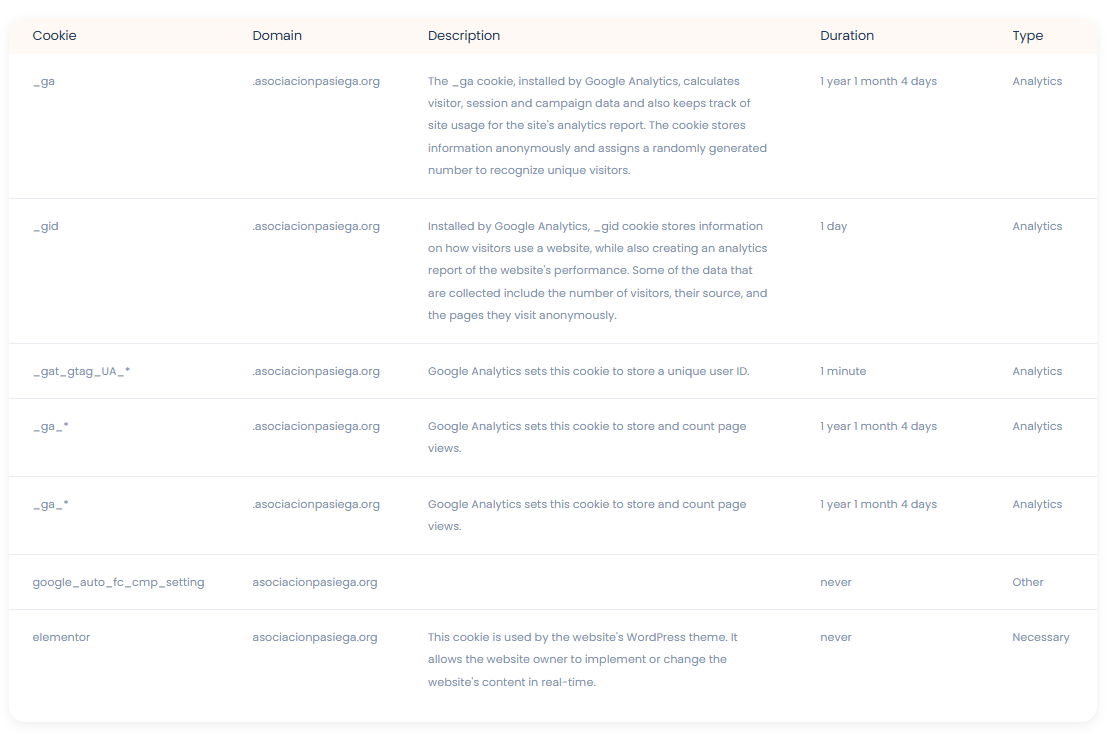Click the _gid row's domain text
Viewport: 1112px width, 736px height.
316,226
